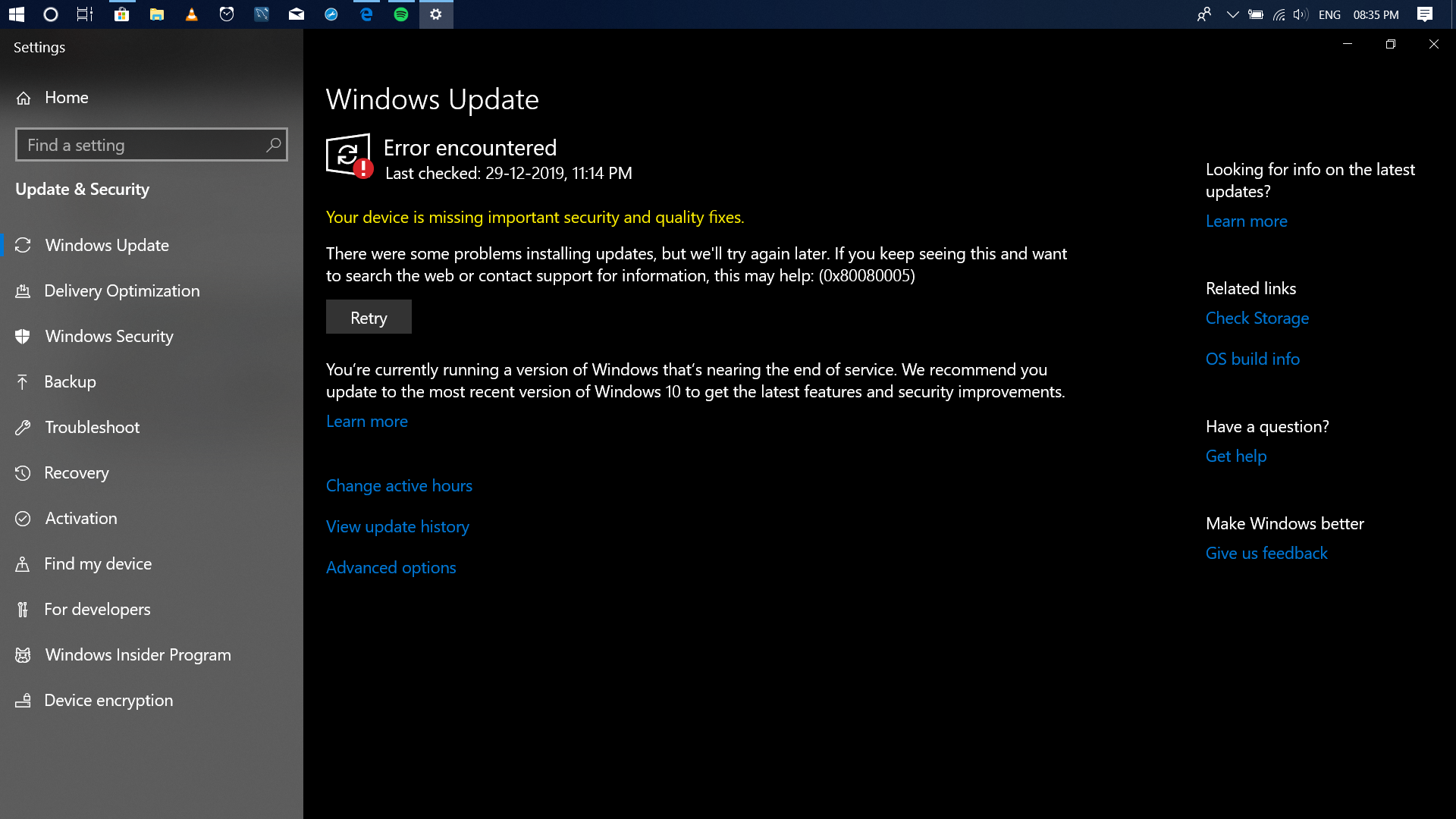Click Give us feedback link
1456x819 pixels.
pos(1266,554)
